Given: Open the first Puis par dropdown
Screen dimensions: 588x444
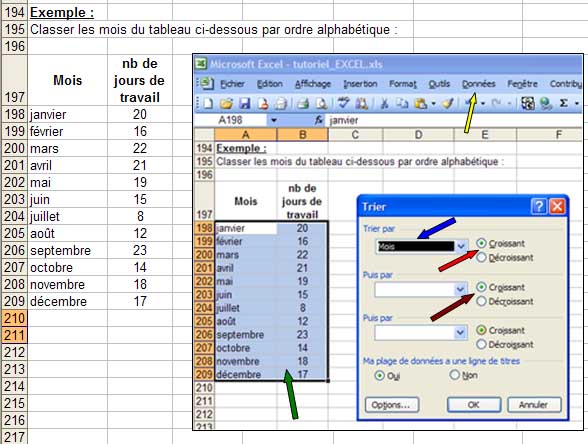Looking at the screenshot, I should pyautogui.click(x=461, y=290).
